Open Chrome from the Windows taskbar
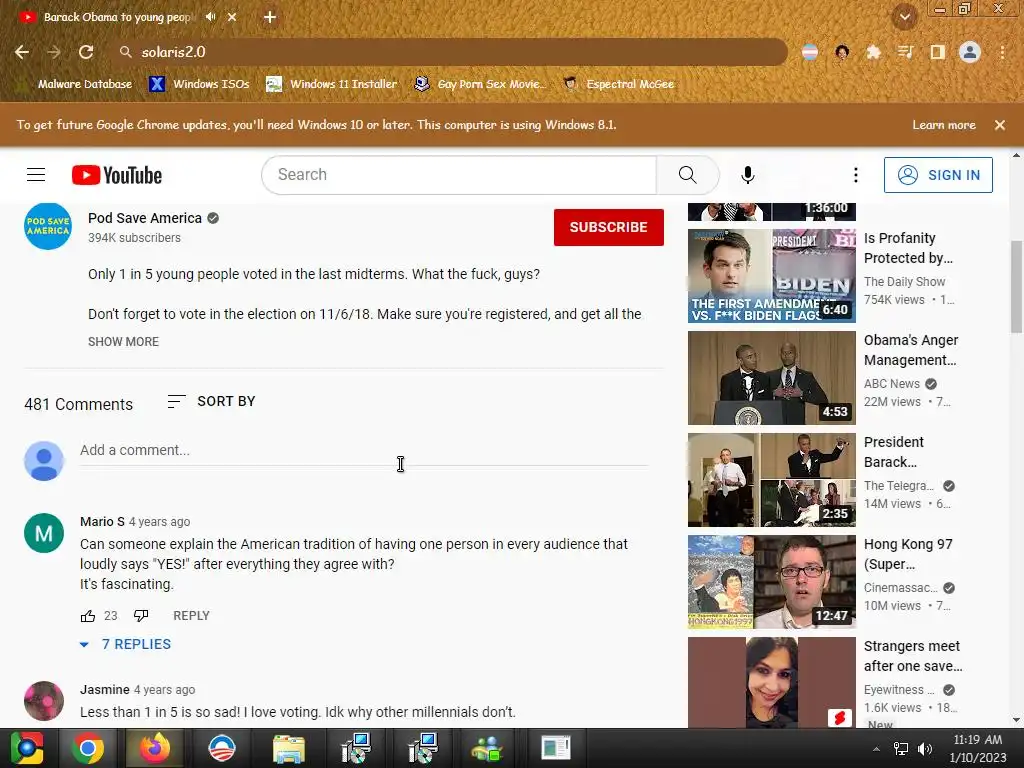This screenshot has height=768, width=1024. pyautogui.click(x=88, y=748)
